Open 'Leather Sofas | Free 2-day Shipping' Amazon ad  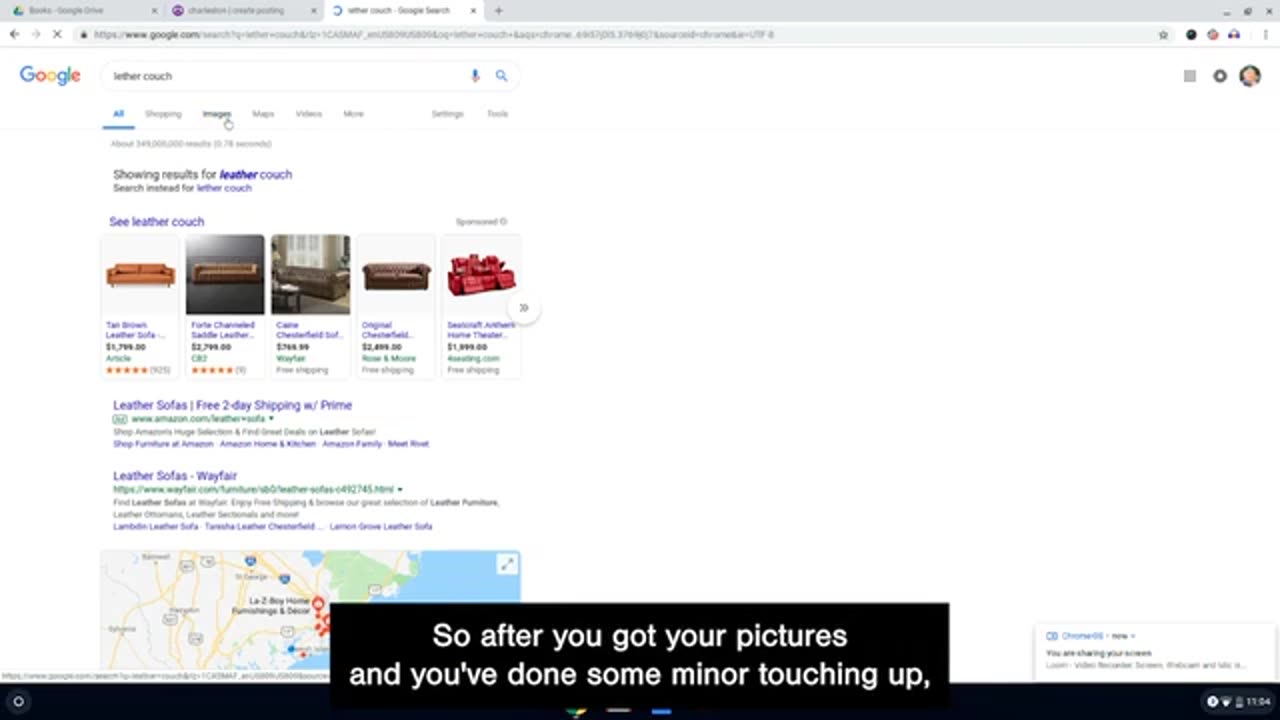(x=232, y=405)
